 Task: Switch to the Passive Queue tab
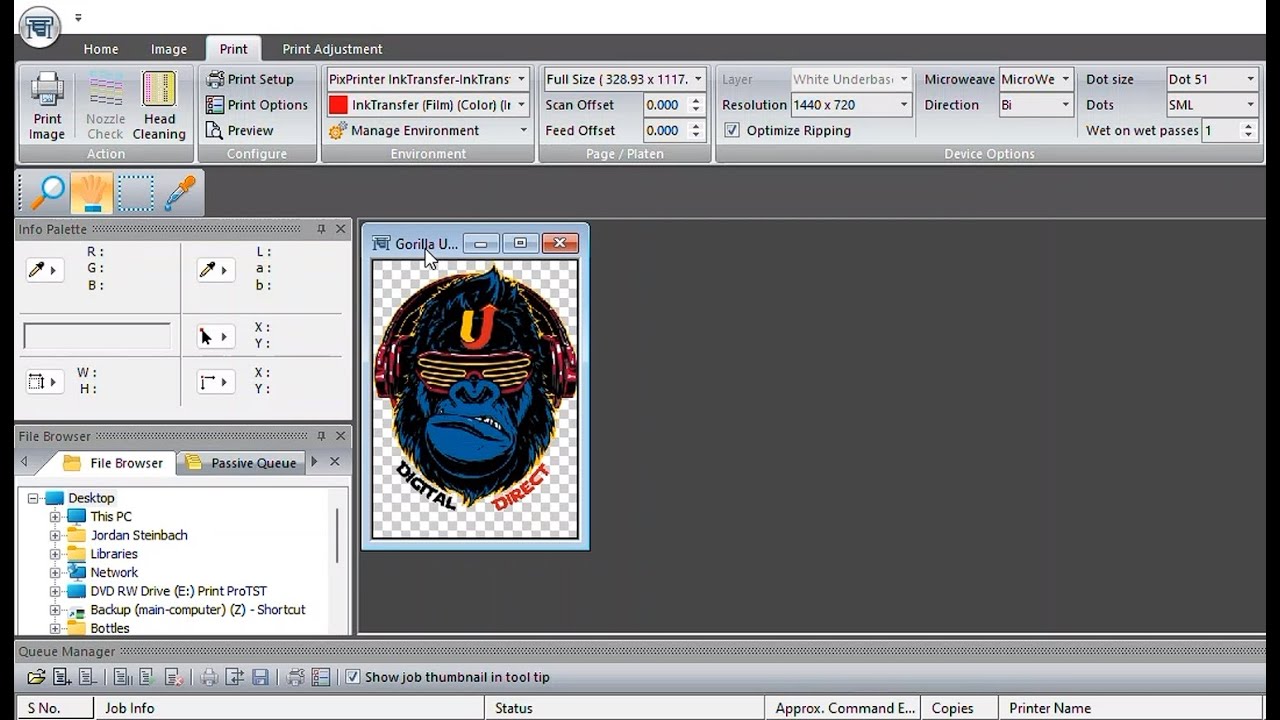click(241, 463)
